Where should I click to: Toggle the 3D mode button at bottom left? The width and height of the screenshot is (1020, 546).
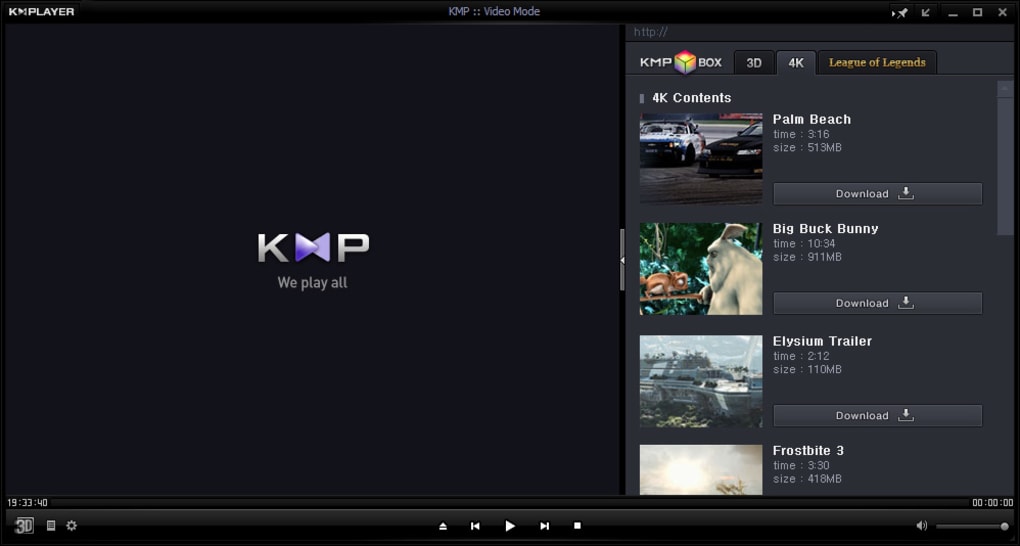pyautogui.click(x=24, y=525)
